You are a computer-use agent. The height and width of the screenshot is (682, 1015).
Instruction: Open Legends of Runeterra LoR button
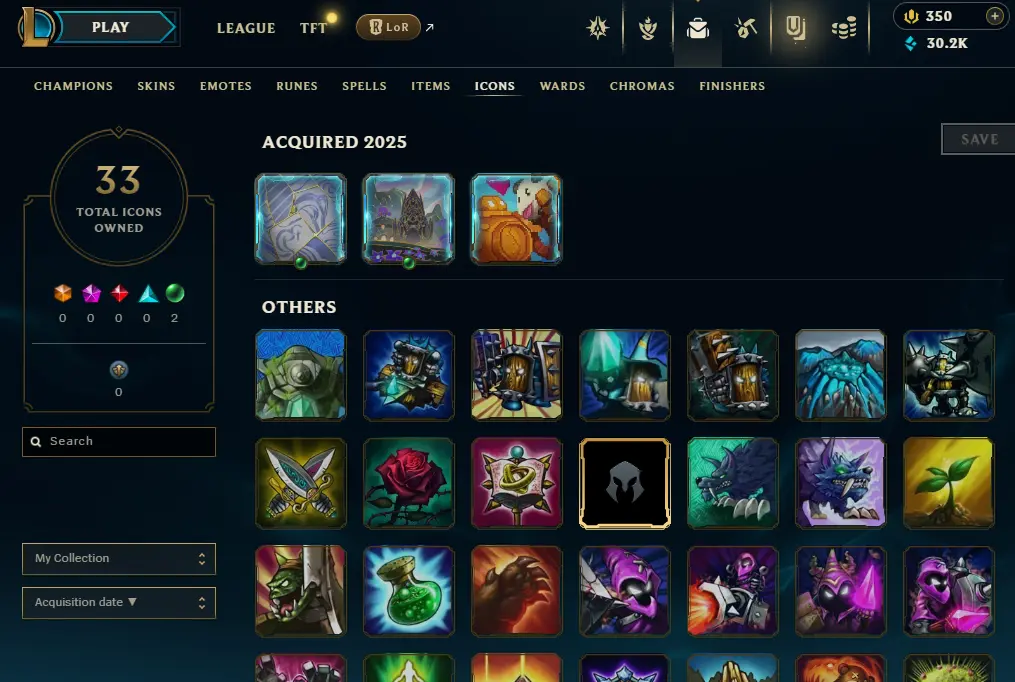pos(388,27)
